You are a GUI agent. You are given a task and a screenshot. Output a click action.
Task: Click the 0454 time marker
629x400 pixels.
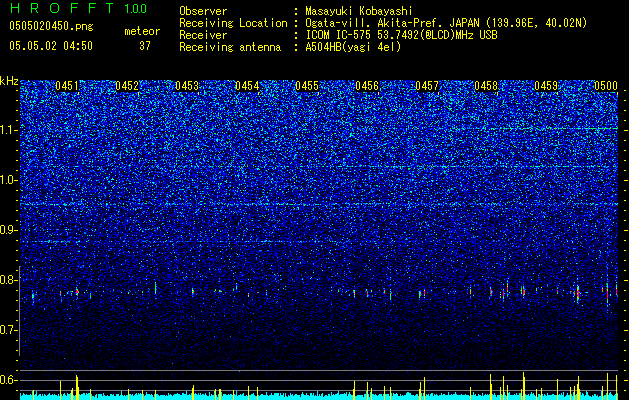[x=247, y=86]
